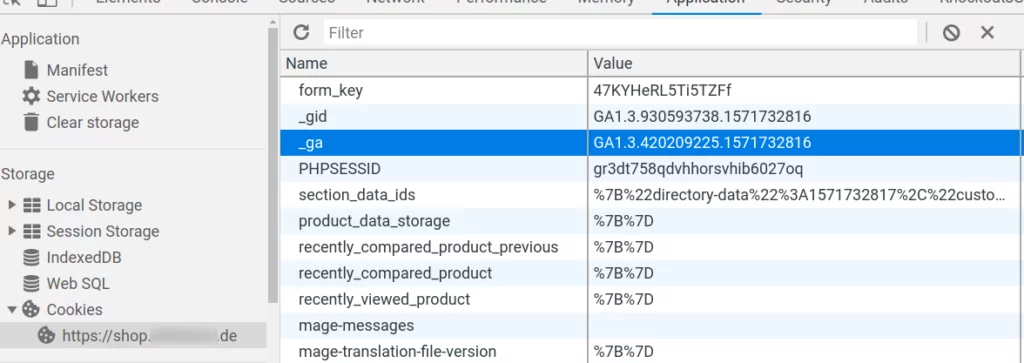Expand the Session Storage tree node

[12, 231]
